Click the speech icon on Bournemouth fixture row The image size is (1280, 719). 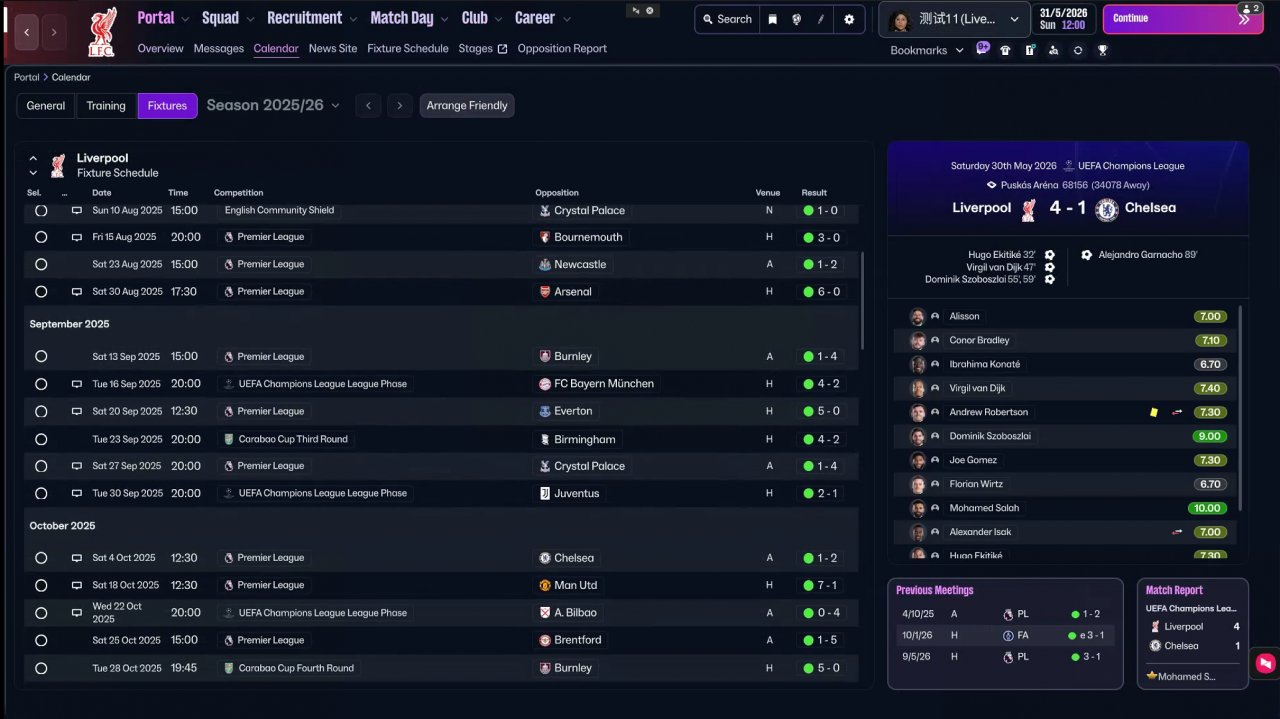click(77, 238)
